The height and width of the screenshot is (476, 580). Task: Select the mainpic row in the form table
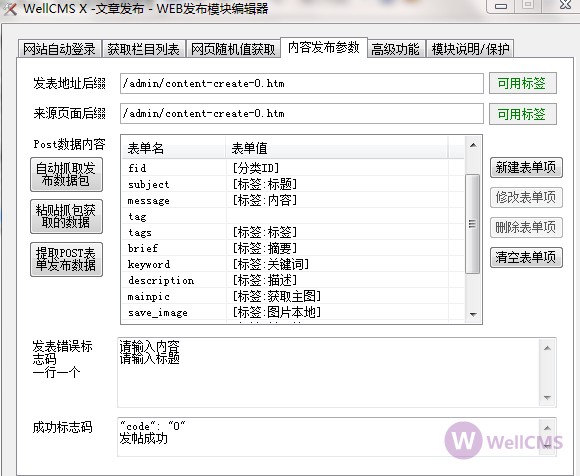(293, 296)
